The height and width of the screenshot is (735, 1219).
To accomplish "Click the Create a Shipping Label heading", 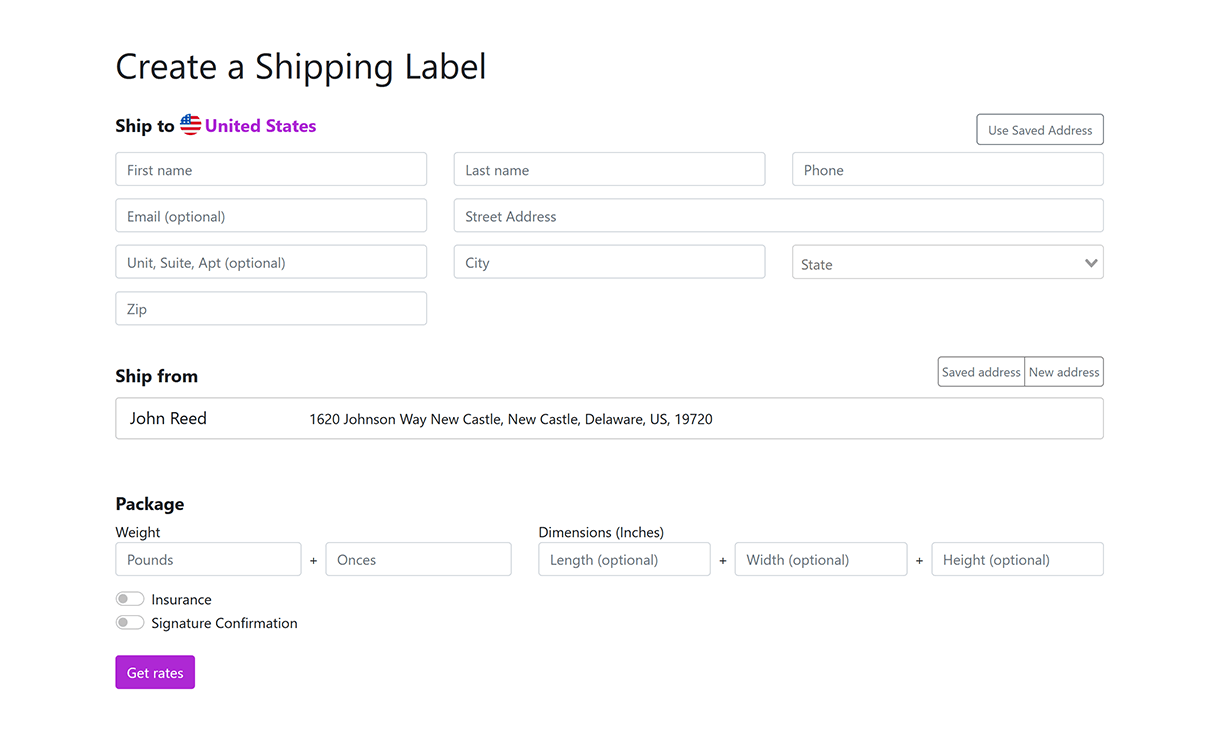I will 301,67.
